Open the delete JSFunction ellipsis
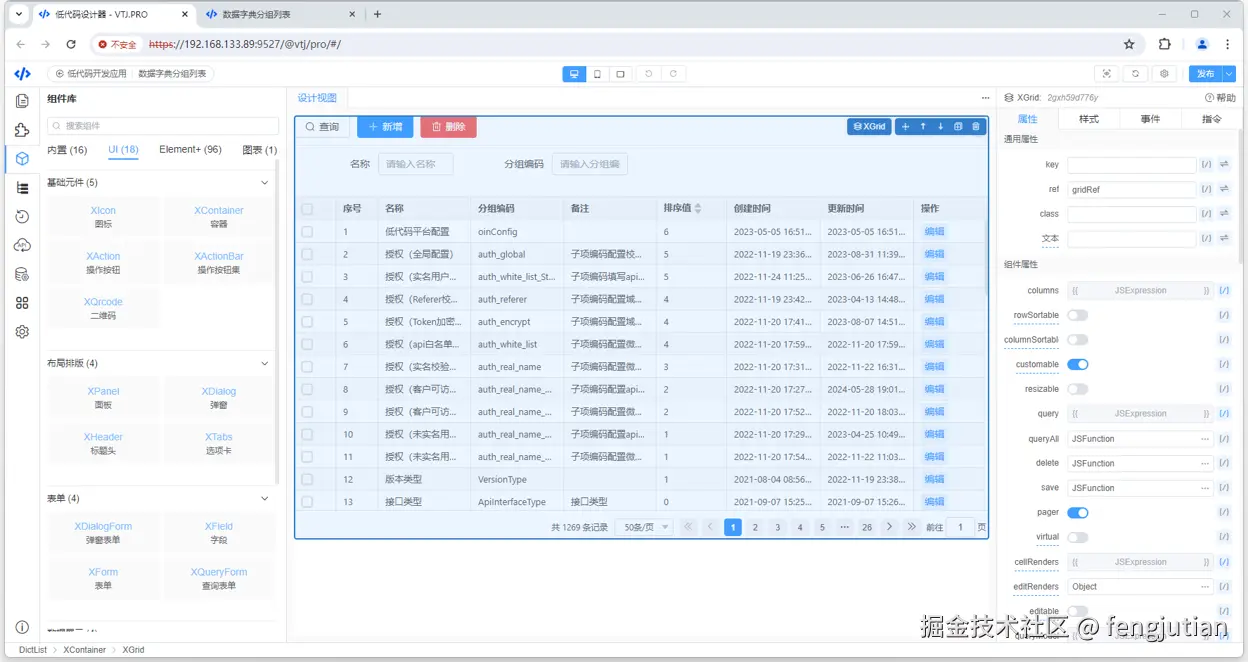This screenshot has height=662, width=1248. tap(1205, 463)
